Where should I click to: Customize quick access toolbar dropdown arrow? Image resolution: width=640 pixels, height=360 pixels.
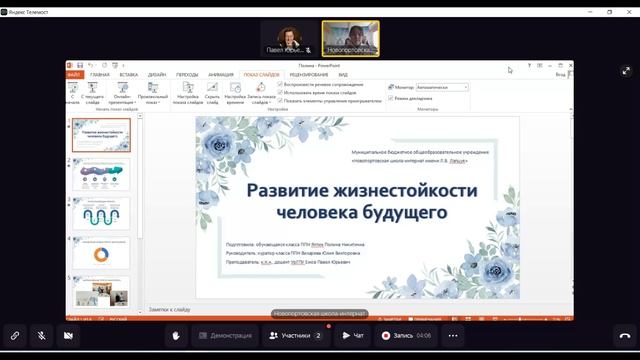coord(123,65)
